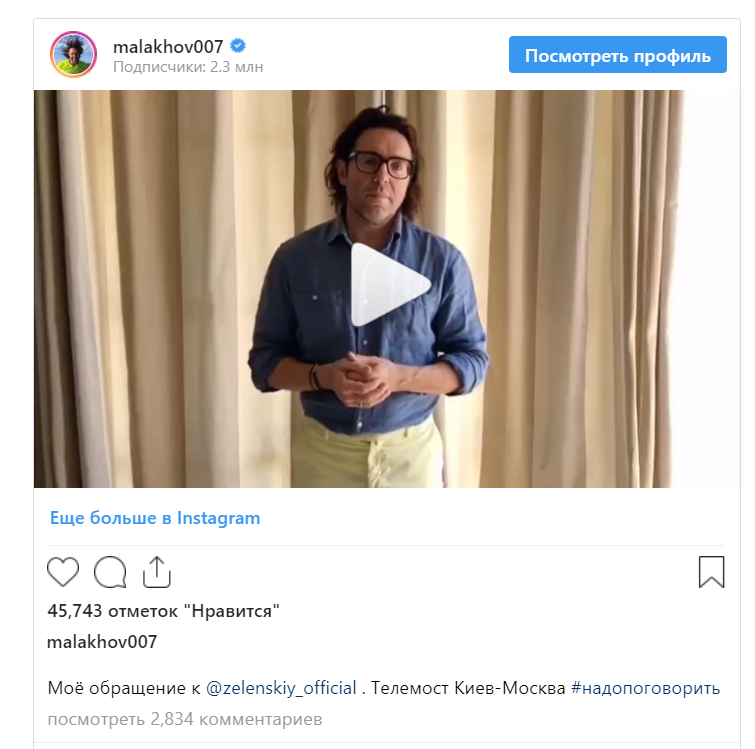Open comments via speech bubble icon

110,572
